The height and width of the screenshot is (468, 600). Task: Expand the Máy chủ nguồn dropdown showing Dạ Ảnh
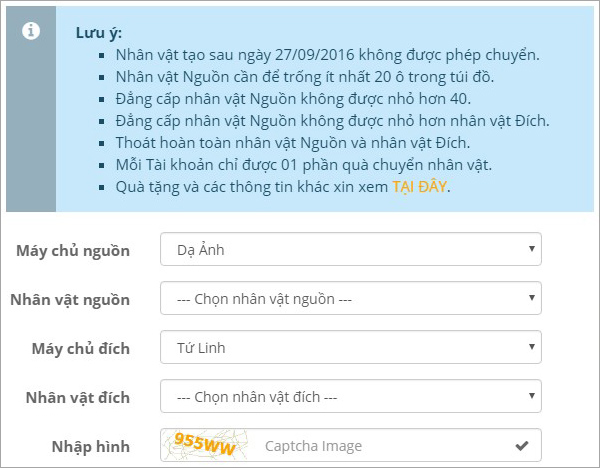pyautogui.click(x=350, y=249)
